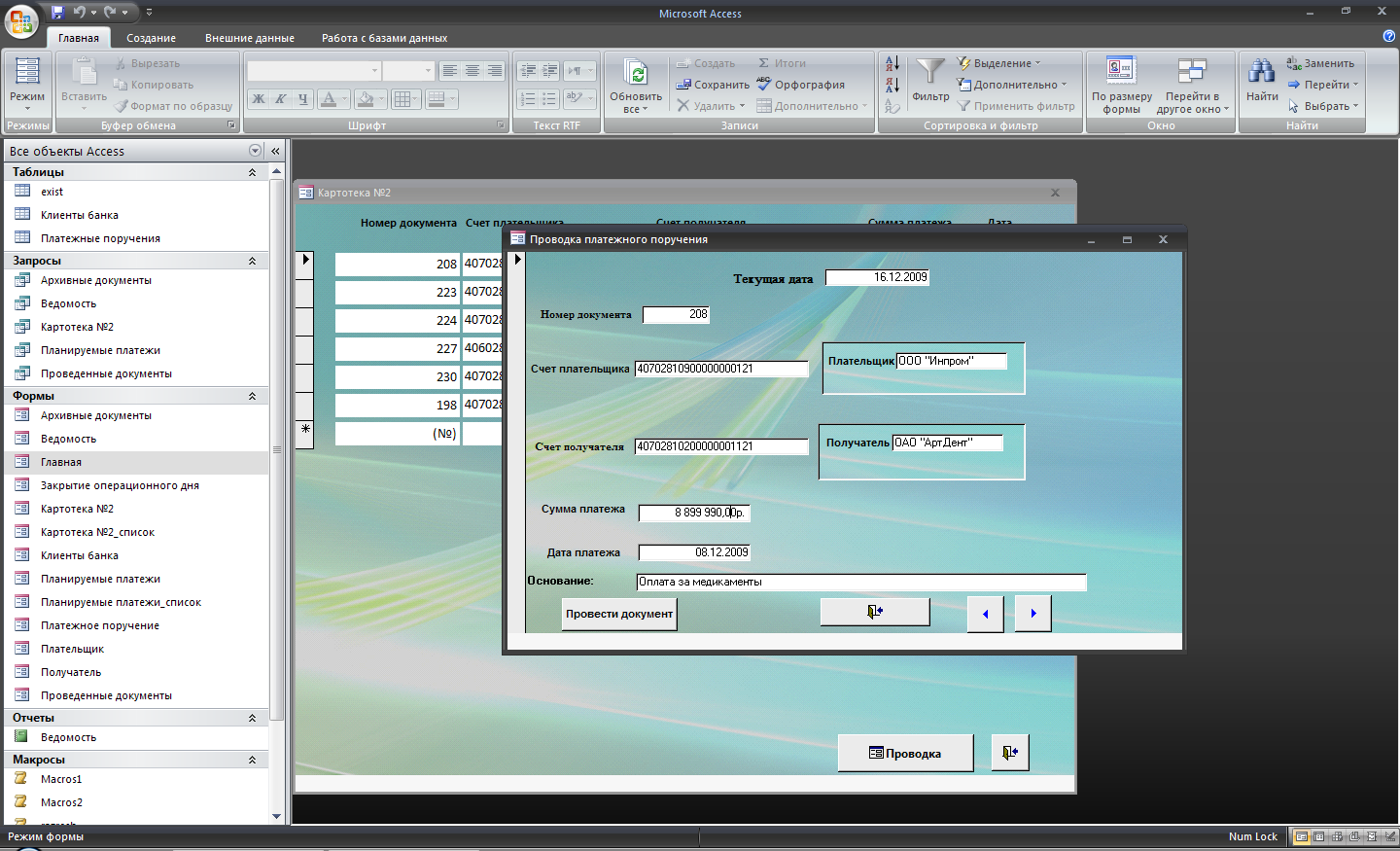Click Счет плательщика input field
The height and width of the screenshot is (851, 1400).
721,369
